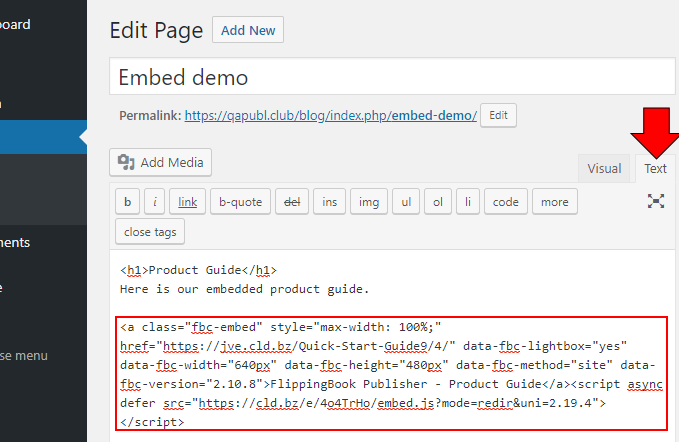This screenshot has width=679, height=442.
Task: Open Comments item in the sidebar
Action: coord(15,242)
